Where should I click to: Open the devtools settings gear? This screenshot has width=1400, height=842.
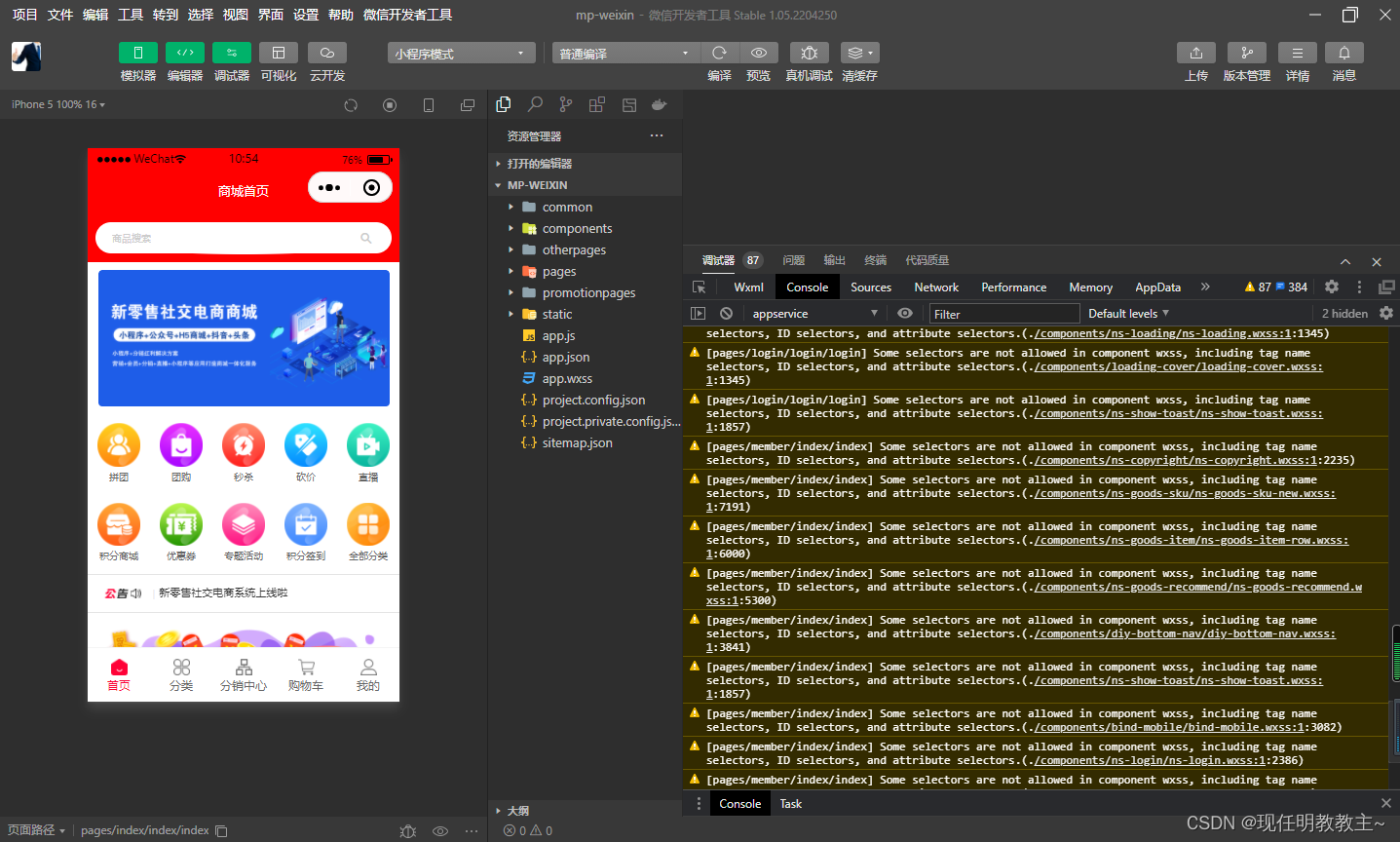[x=1332, y=287]
